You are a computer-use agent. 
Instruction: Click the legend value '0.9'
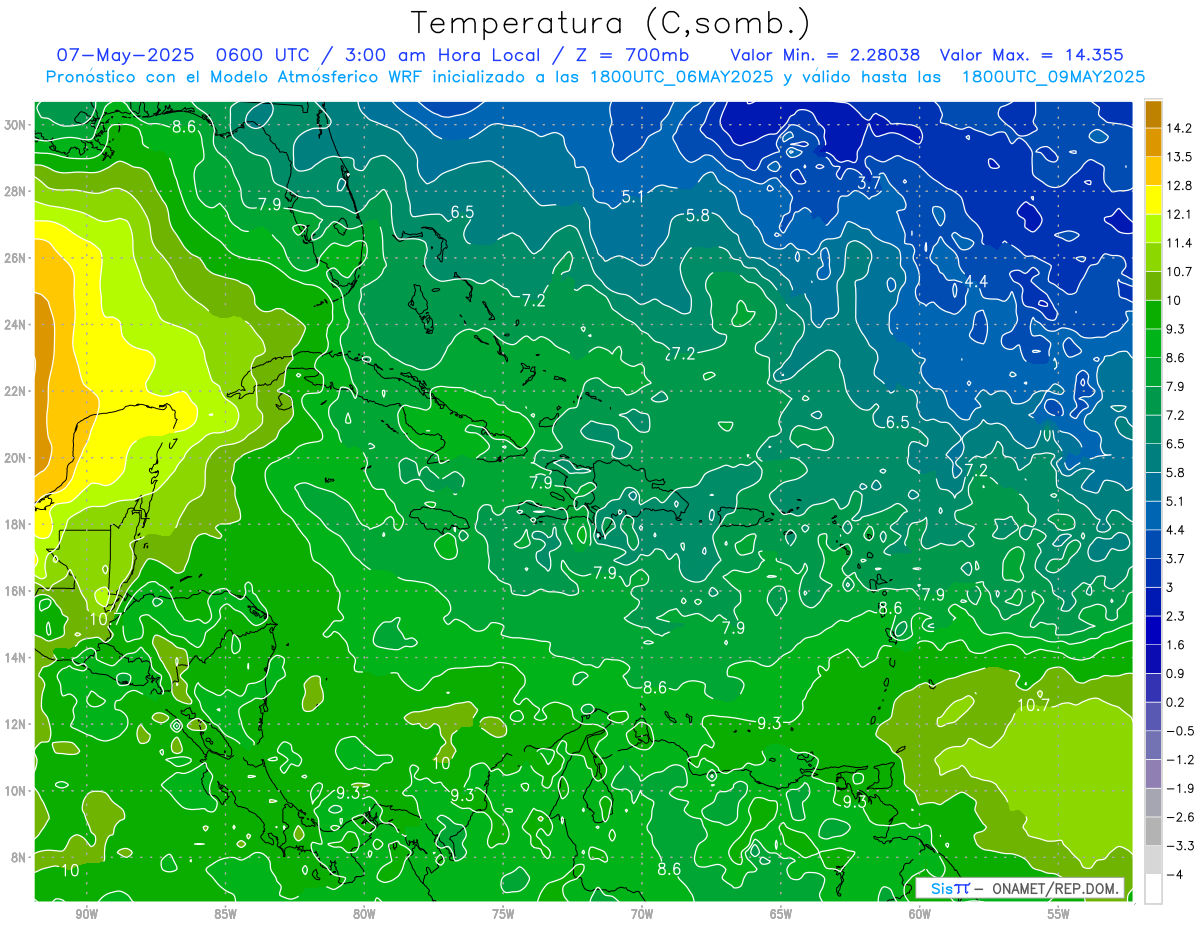(x=1176, y=674)
